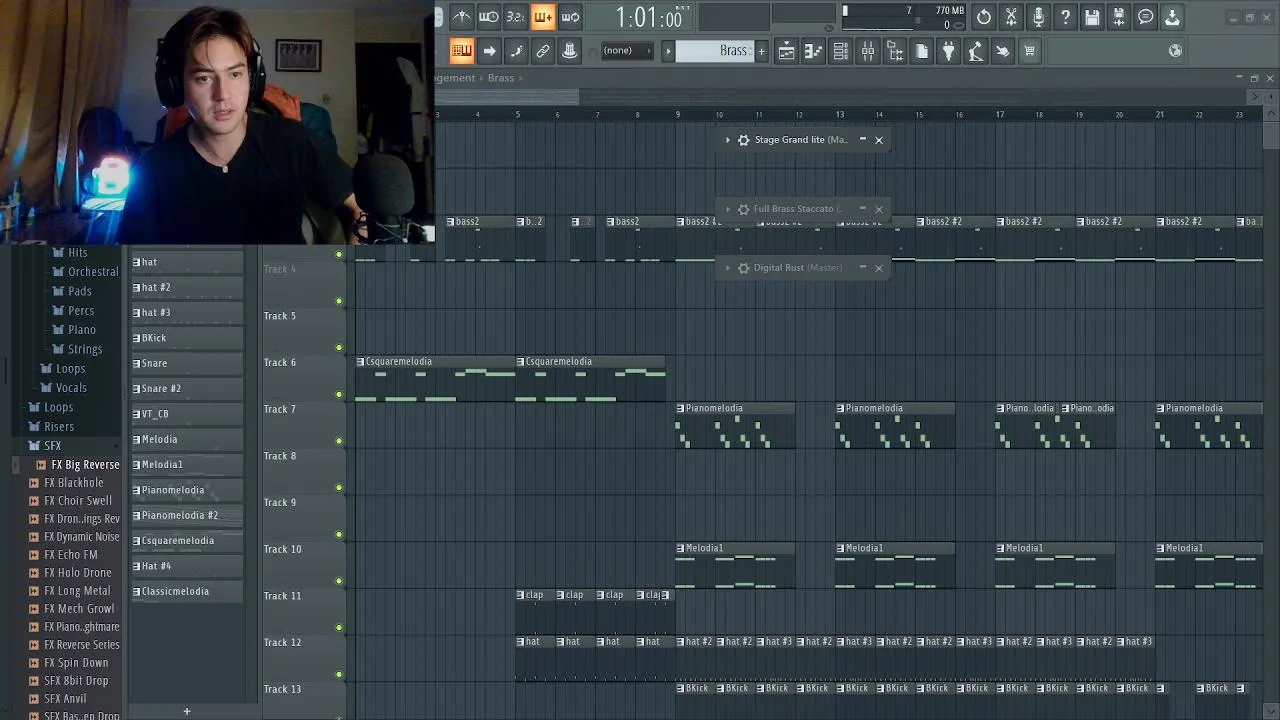The height and width of the screenshot is (720, 1280).
Task: Click the multilink to controllers chain icon
Action: point(543,51)
